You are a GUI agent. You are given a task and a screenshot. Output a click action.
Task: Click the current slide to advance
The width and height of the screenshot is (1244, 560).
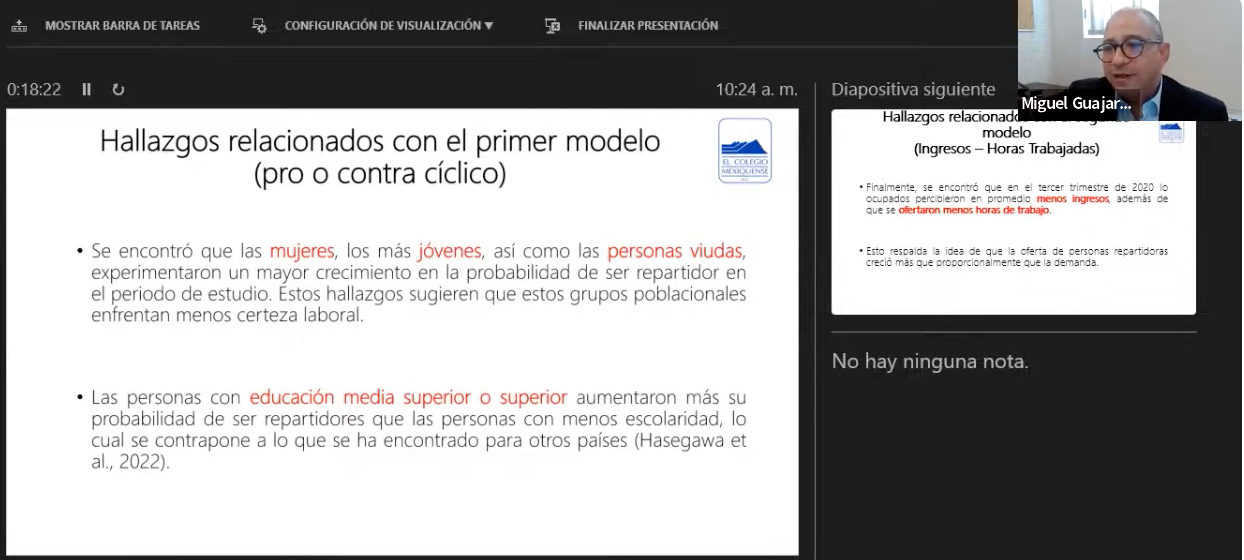tap(402, 330)
